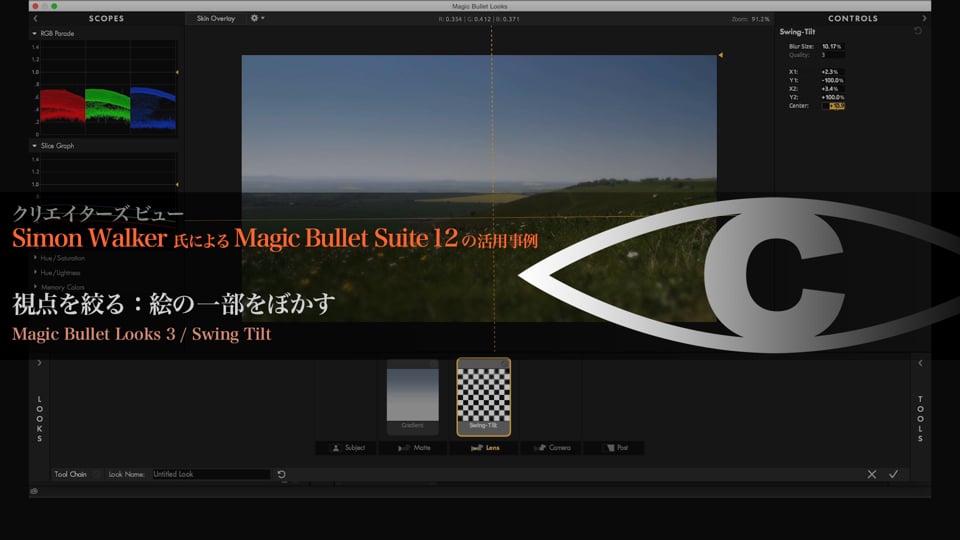Switch to the Subject tab
This screenshot has width=960, height=540.
click(x=348, y=448)
